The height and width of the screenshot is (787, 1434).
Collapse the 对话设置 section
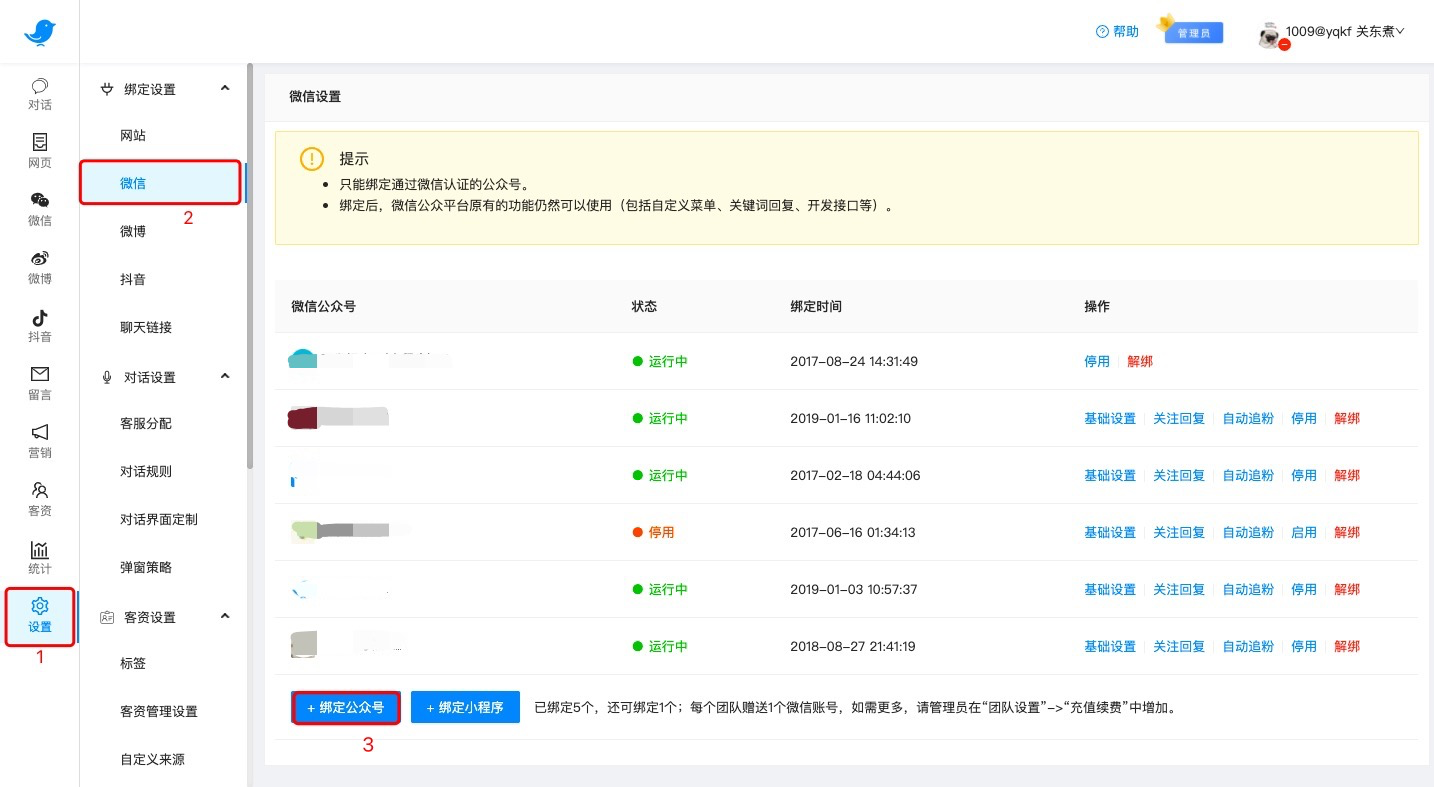click(x=225, y=377)
